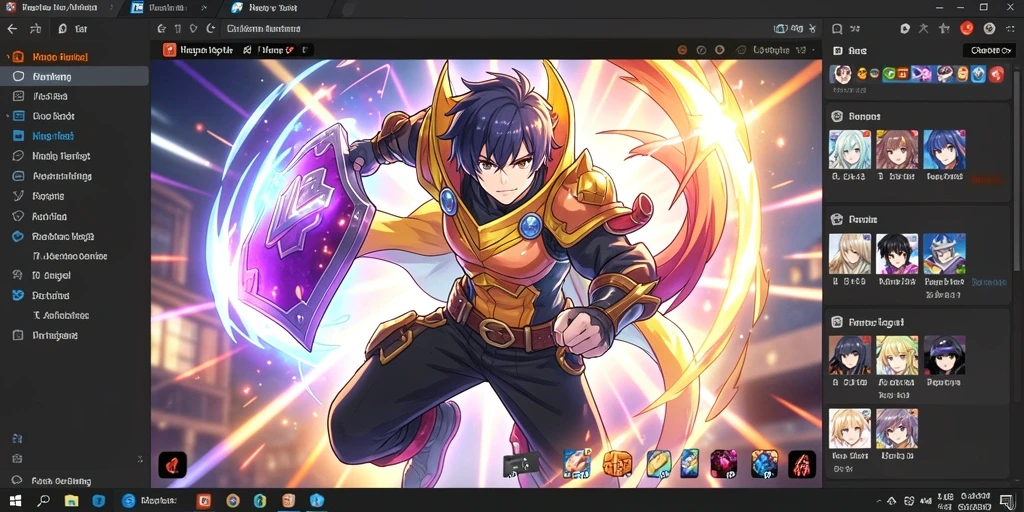Click the red flame icon at image bottom-left
1024x512 pixels.
[x=172, y=465]
